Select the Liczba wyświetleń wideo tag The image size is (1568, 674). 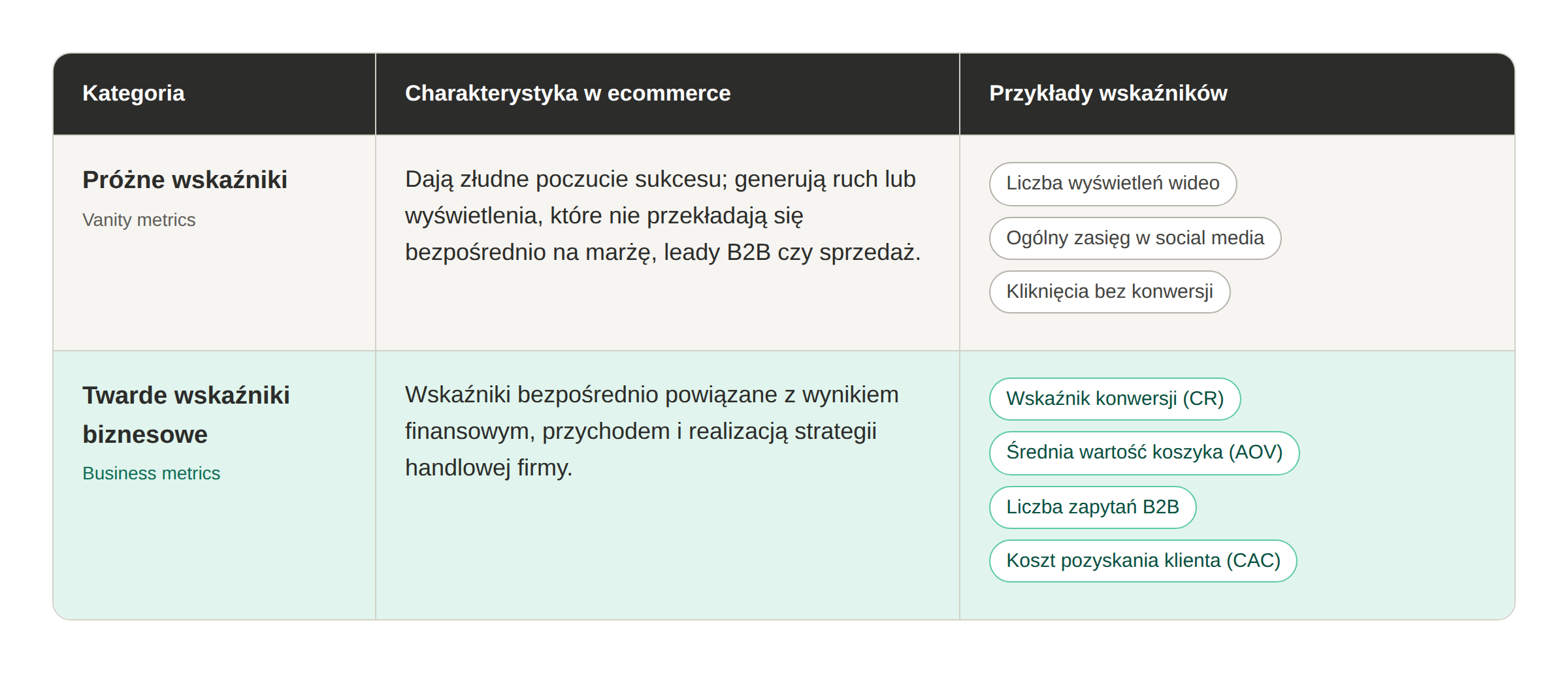point(1113,184)
